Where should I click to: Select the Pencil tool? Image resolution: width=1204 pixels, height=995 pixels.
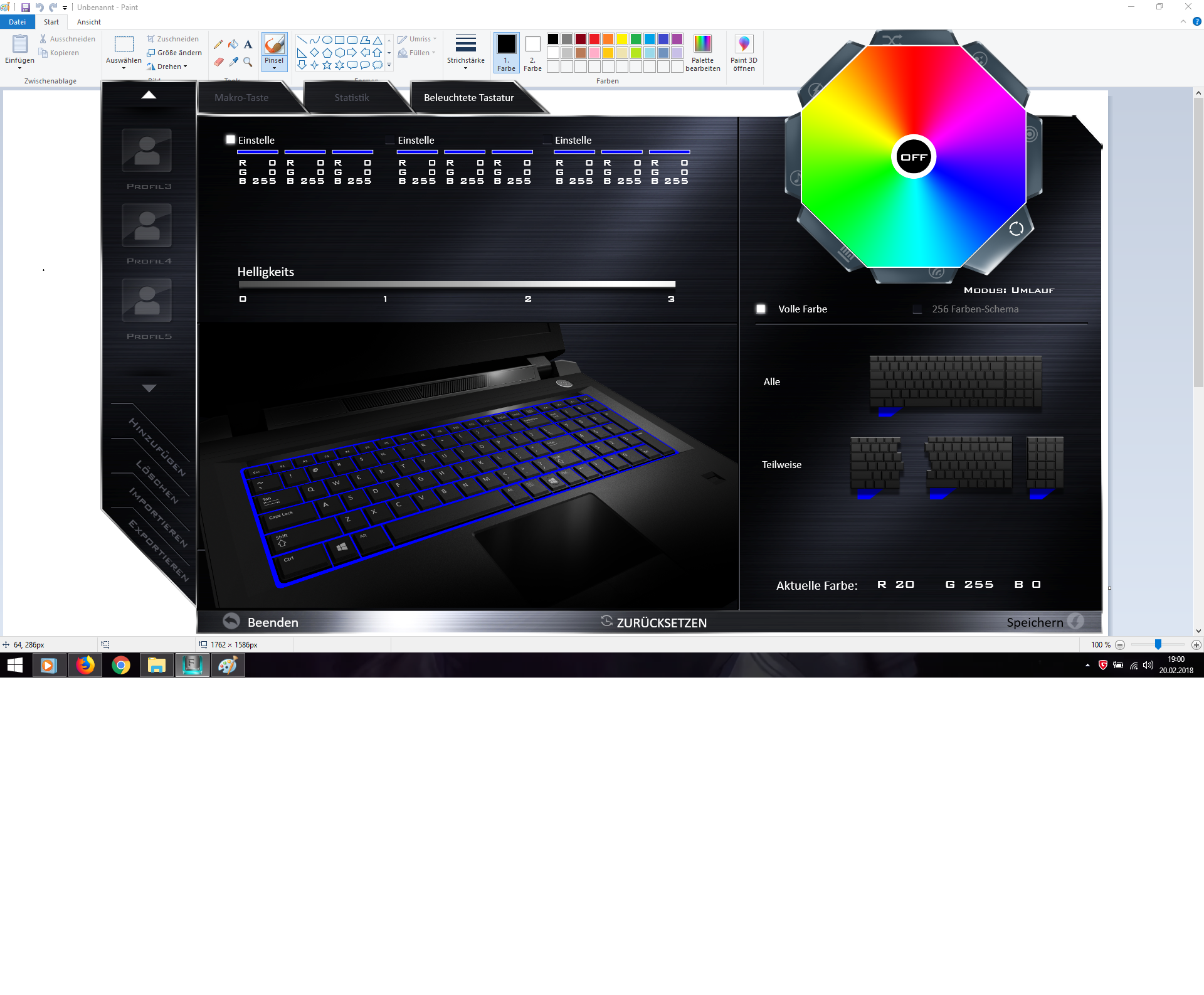[218, 45]
